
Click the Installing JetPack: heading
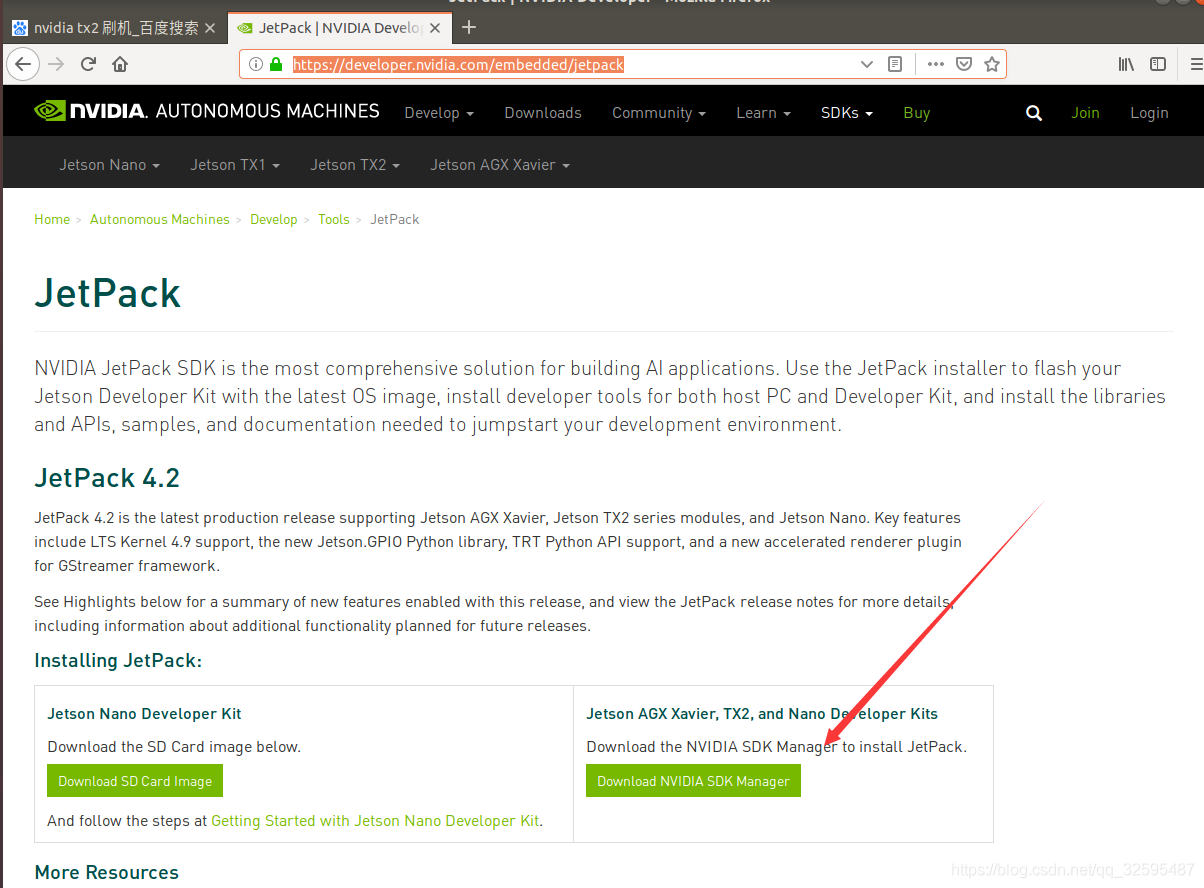pos(118,661)
